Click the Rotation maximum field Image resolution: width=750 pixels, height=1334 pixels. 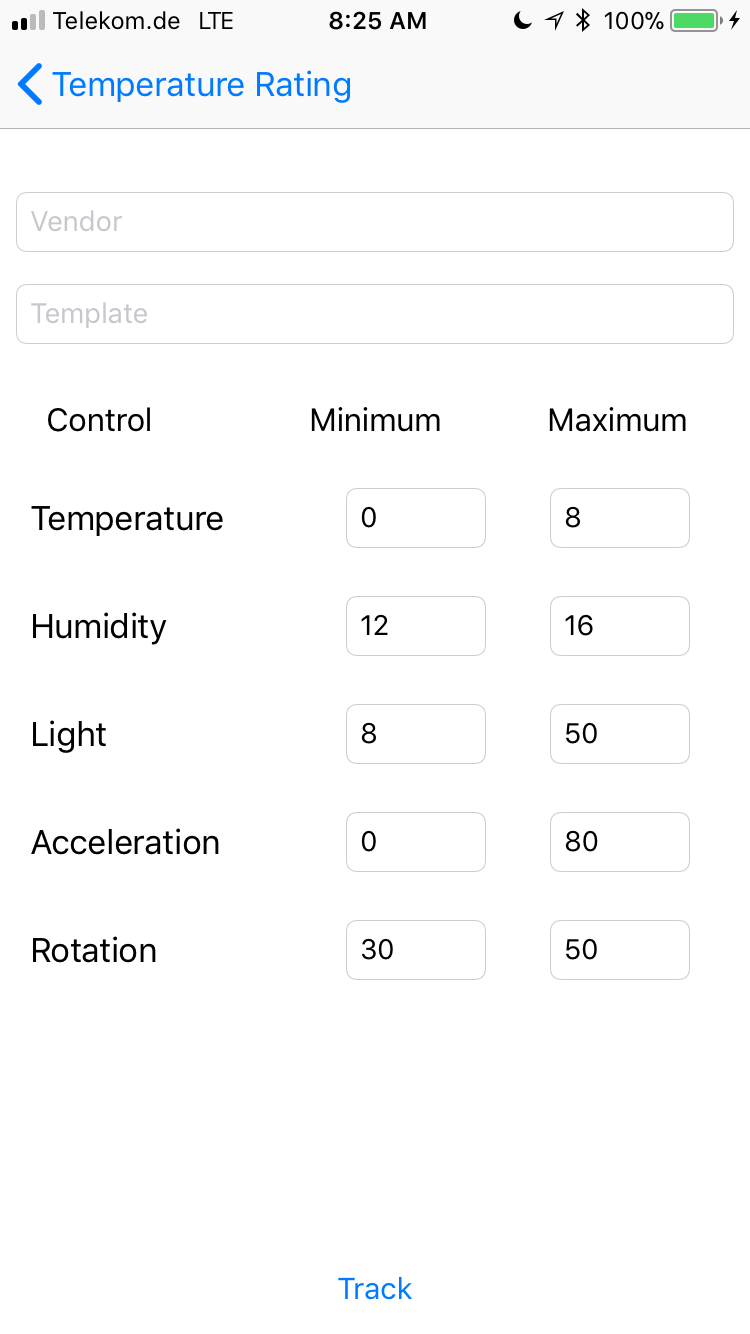620,950
